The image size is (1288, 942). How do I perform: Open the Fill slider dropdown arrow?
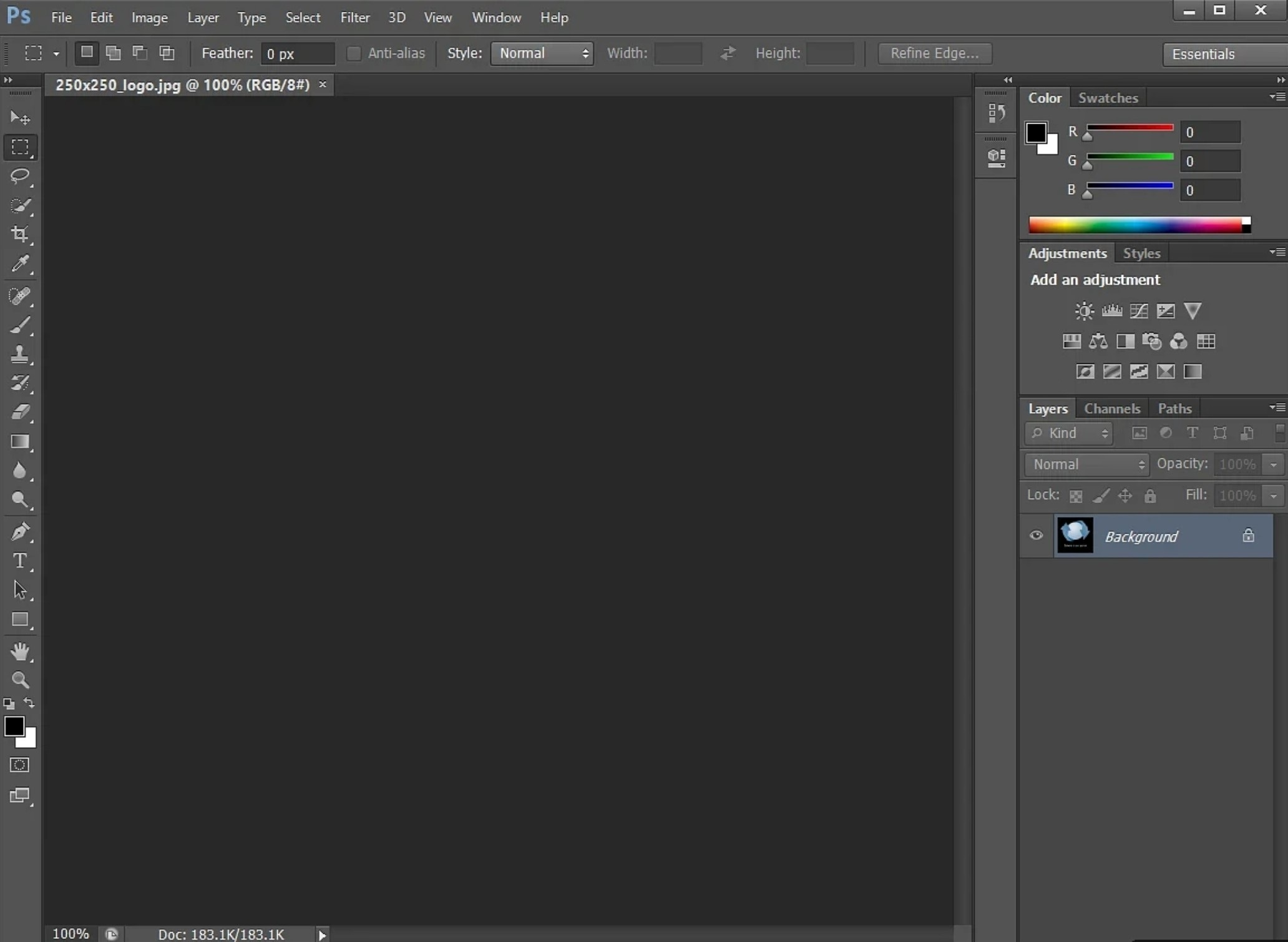(x=1274, y=496)
